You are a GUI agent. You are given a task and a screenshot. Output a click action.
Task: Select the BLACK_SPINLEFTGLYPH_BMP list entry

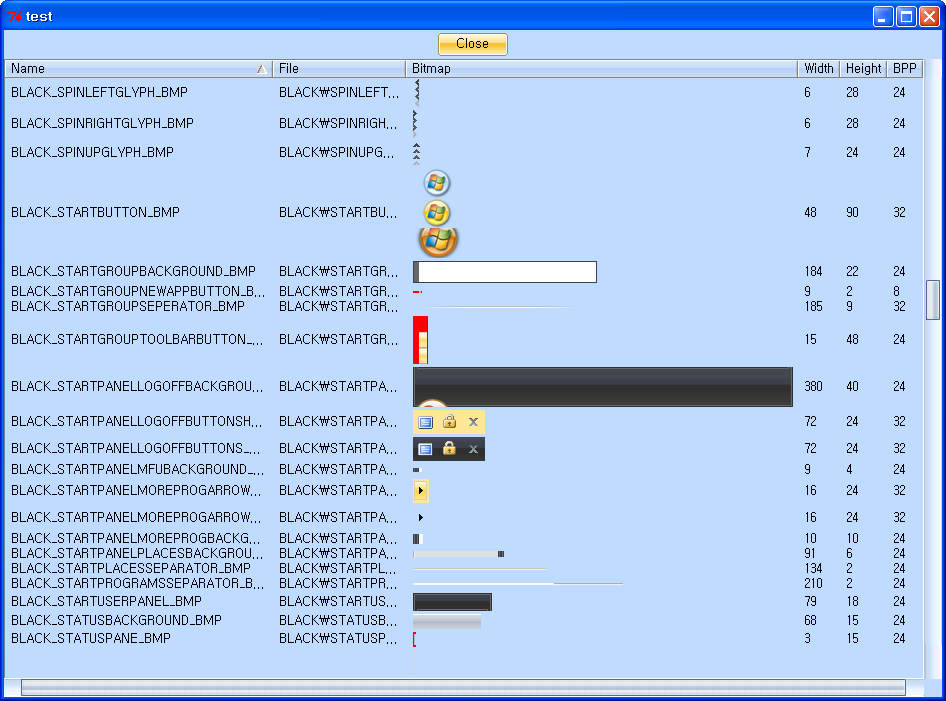(99, 92)
